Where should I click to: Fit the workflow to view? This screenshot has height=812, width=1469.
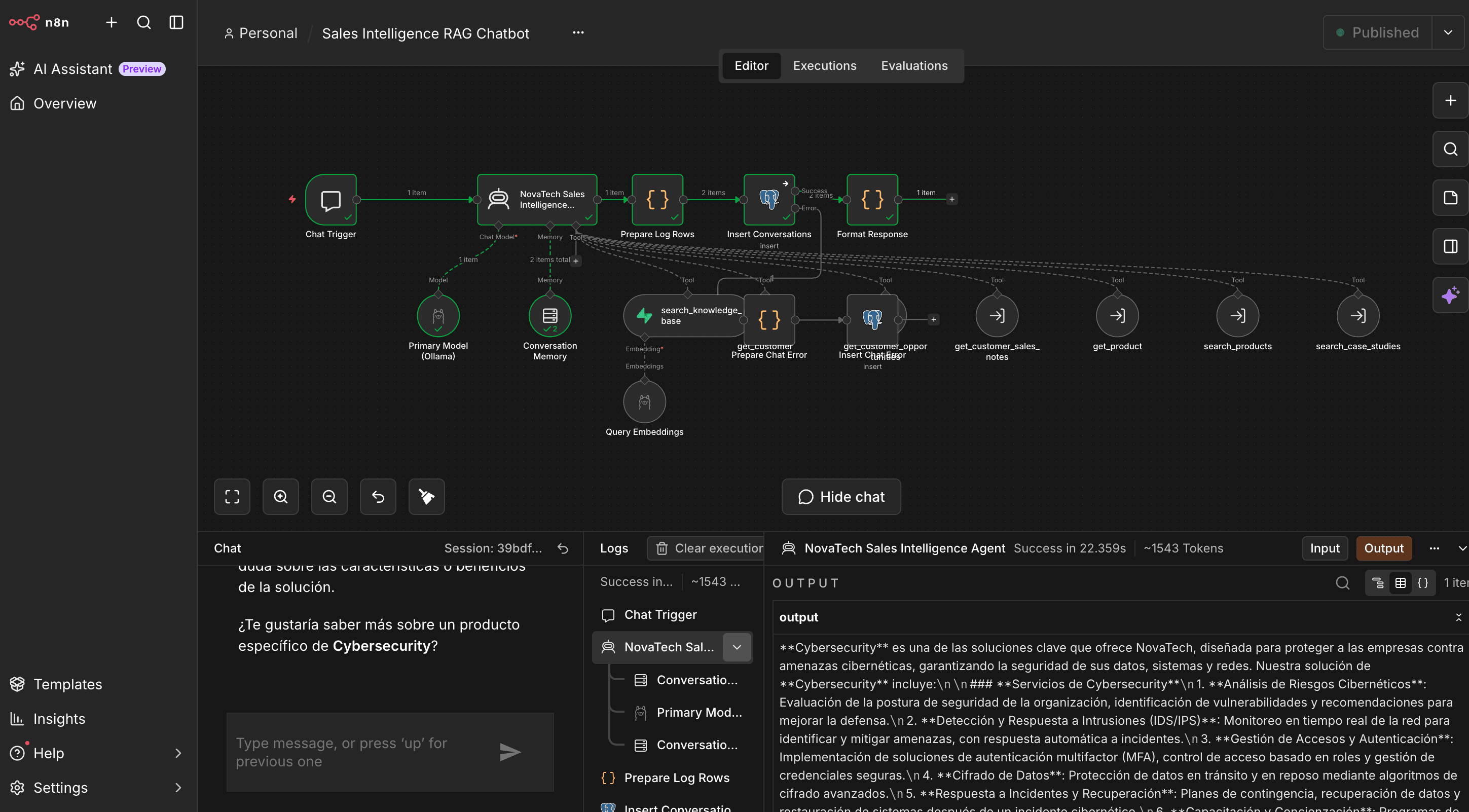click(x=232, y=497)
